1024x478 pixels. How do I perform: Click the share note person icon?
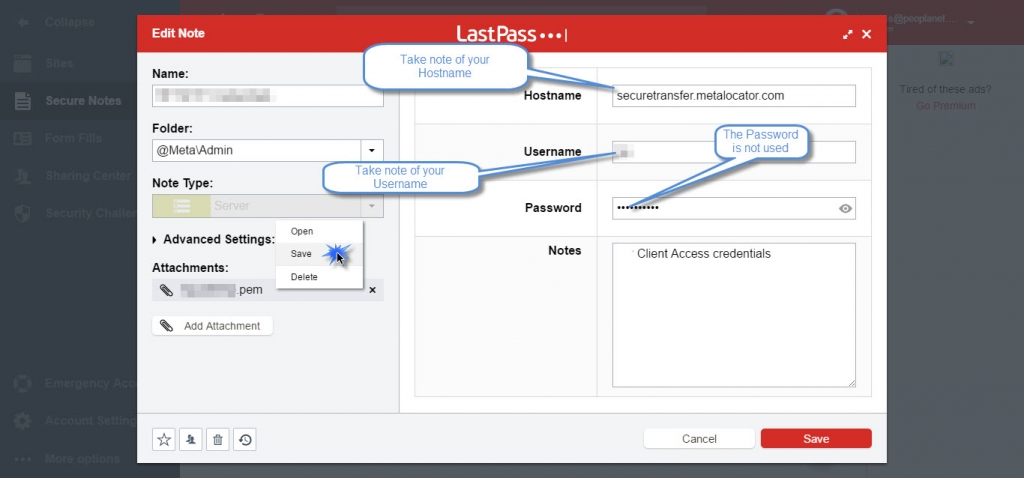191,439
